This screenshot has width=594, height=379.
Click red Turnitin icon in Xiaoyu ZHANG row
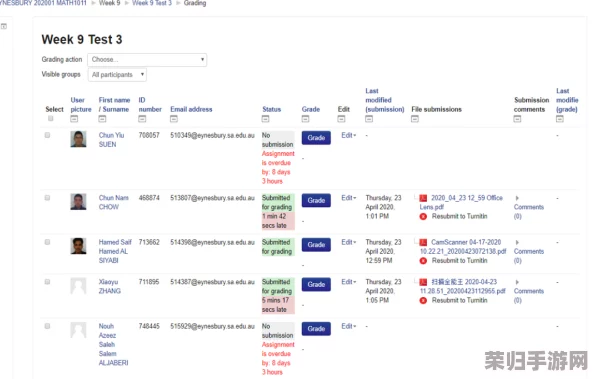tap(423, 301)
